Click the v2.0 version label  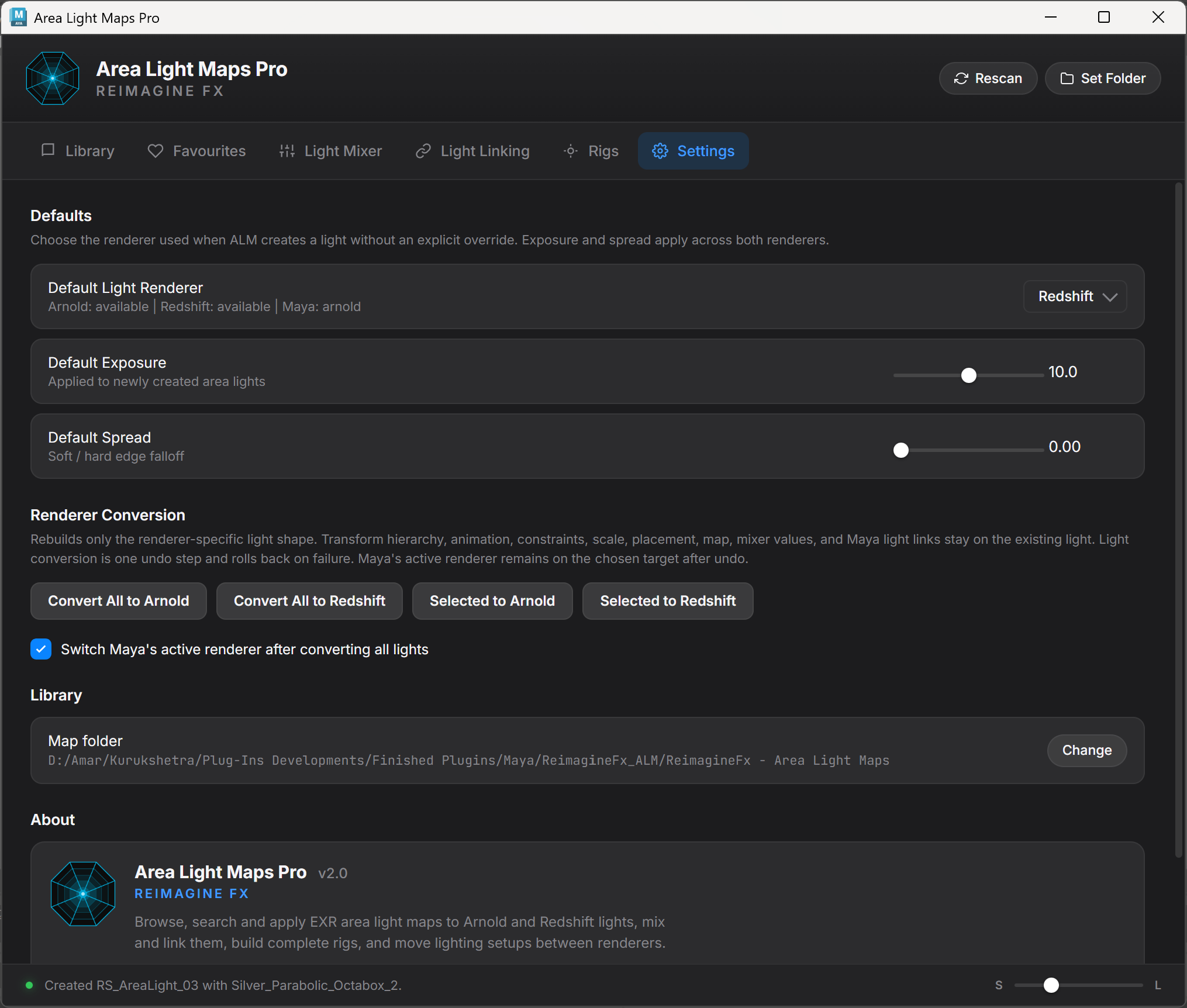pyautogui.click(x=333, y=873)
